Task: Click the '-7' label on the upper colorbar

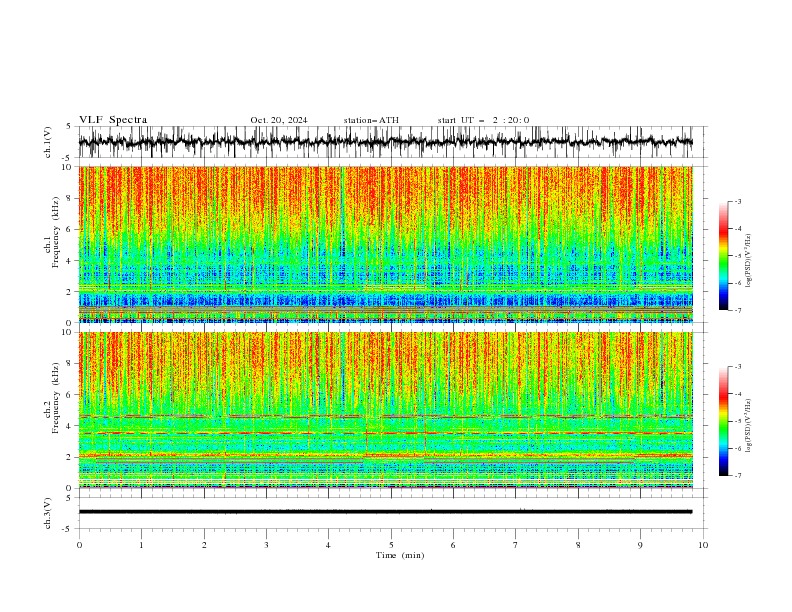Action: click(x=737, y=311)
